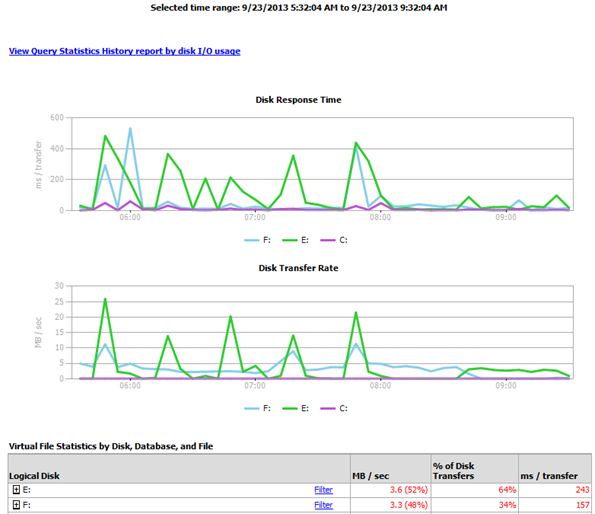Click 09:00 axis label on Disk Transfer Rate chart

(x=506, y=386)
